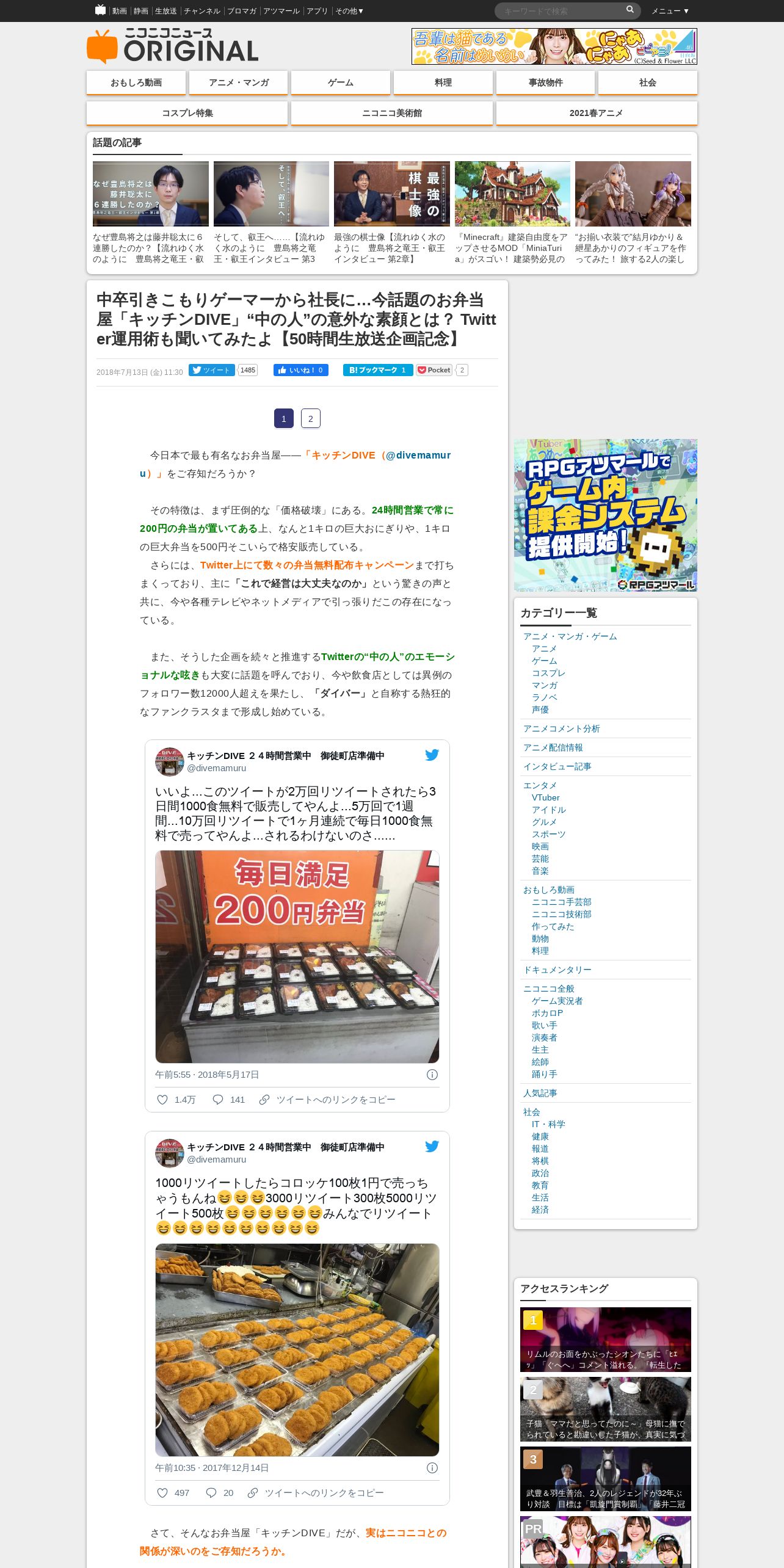Copy link to the 200円弁当 tweet
This screenshot has height=1568, width=784.
click(327, 1100)
